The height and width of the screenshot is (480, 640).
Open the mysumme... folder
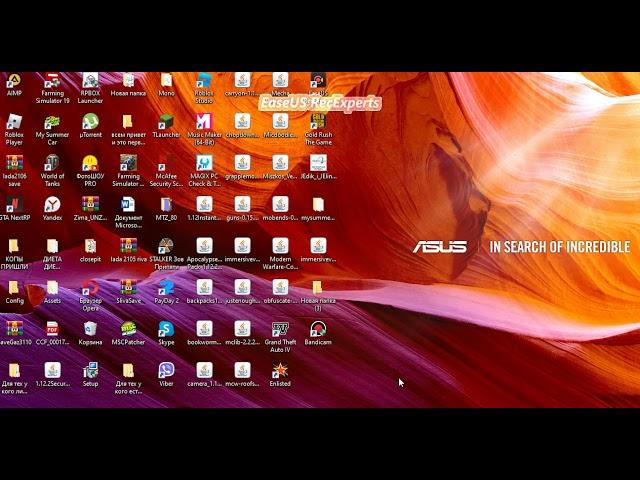point(318,209)
